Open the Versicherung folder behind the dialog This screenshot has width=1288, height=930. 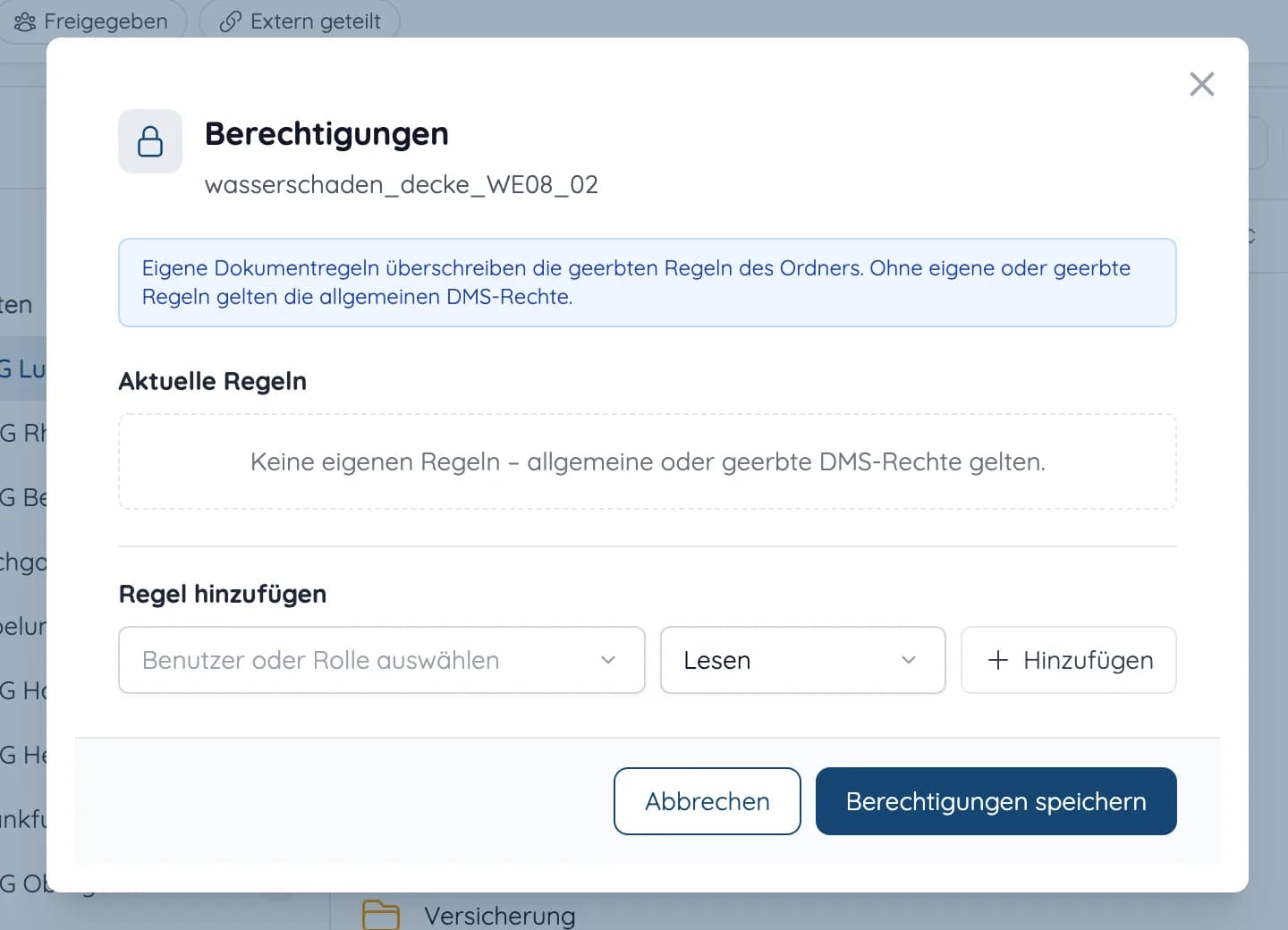click(500, 916)
